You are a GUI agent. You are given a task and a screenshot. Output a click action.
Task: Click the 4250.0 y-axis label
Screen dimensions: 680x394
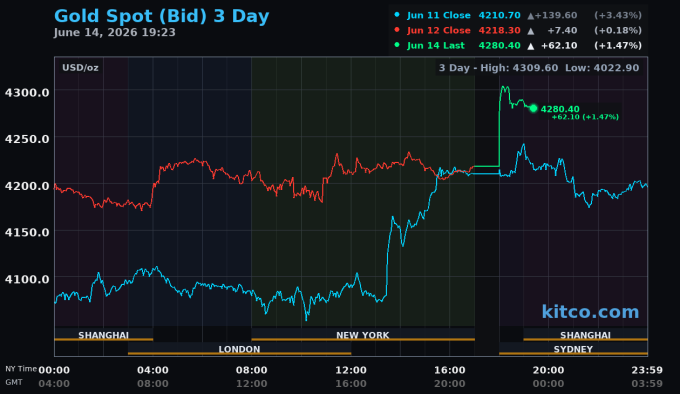(27, 139)
